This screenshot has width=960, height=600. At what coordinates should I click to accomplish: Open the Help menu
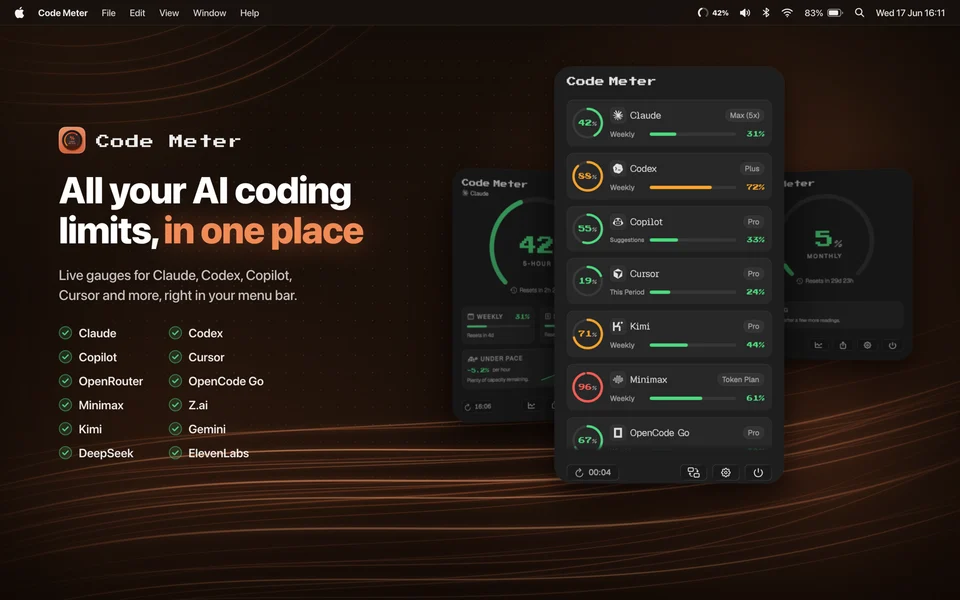pos(249,13)
